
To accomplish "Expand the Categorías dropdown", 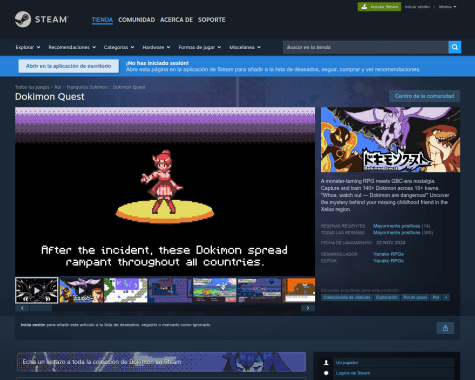I will click(x=119, y=47).
